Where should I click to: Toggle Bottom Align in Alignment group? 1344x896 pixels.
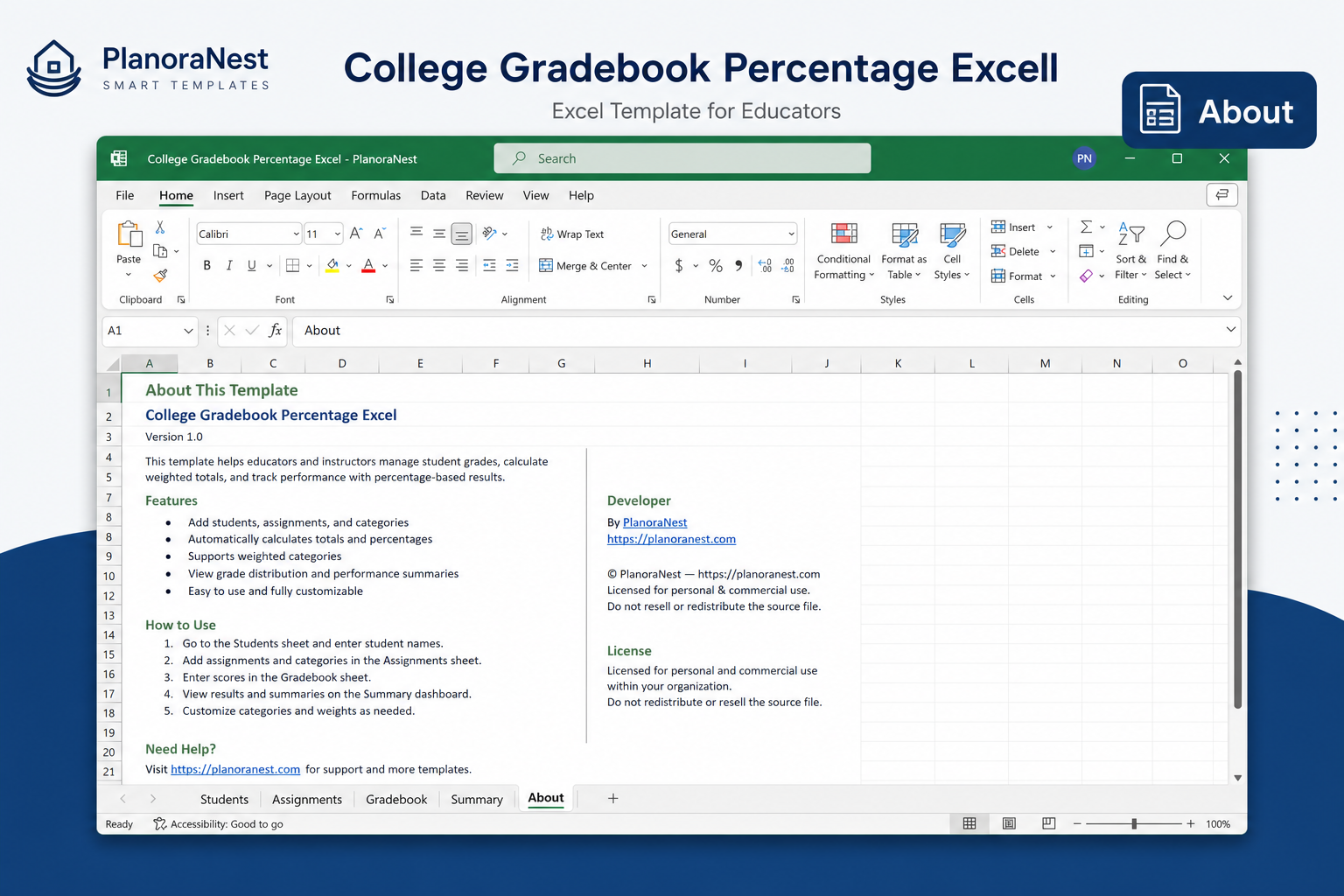click(x=462, y=234)
